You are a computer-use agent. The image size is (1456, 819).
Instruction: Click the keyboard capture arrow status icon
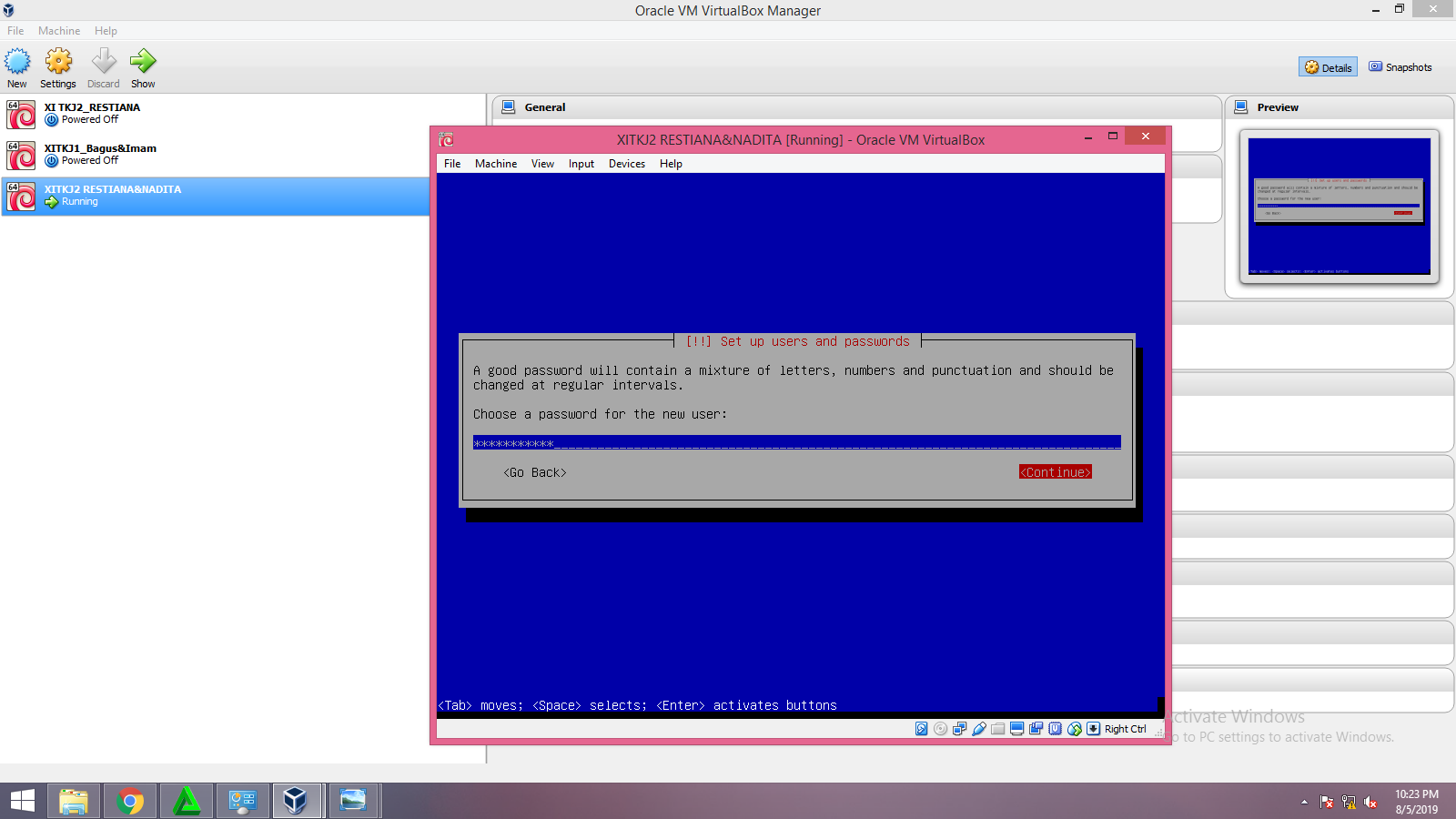(x=1094, y=729)
